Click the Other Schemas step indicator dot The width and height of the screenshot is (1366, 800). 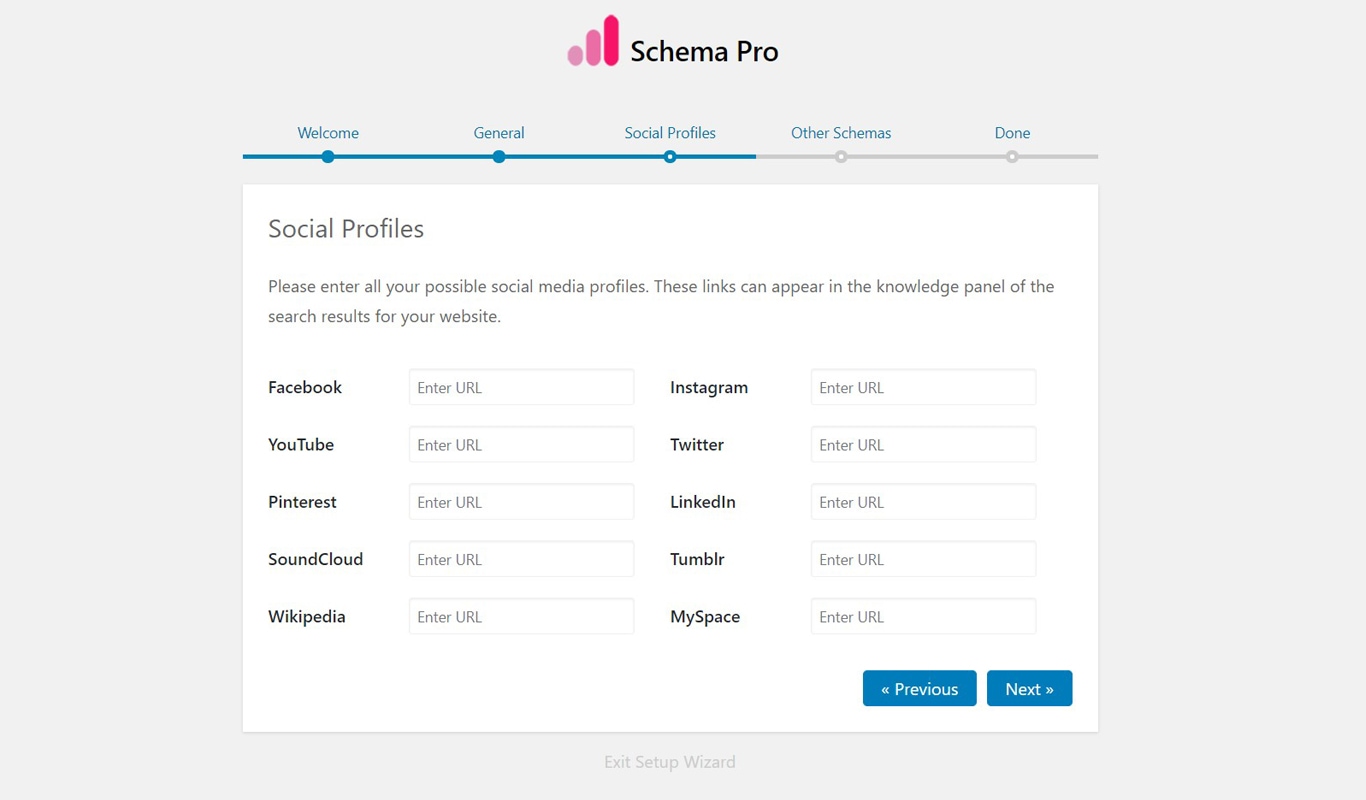pos(841,156)
